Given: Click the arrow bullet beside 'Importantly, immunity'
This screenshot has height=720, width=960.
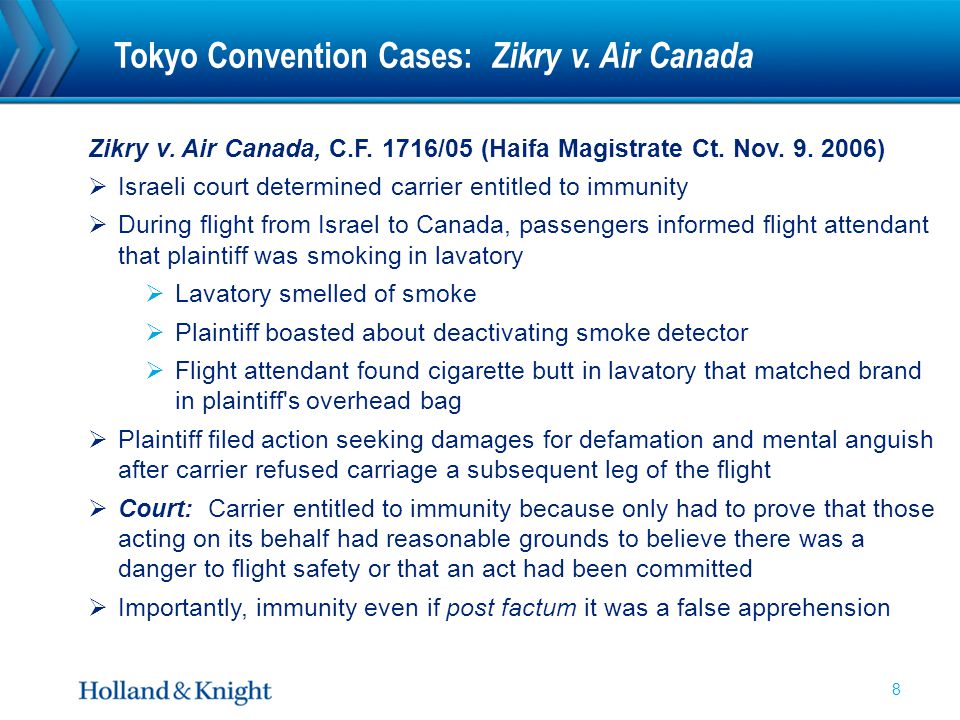Looking at the screenshot, I should click(x=98, y=608).
